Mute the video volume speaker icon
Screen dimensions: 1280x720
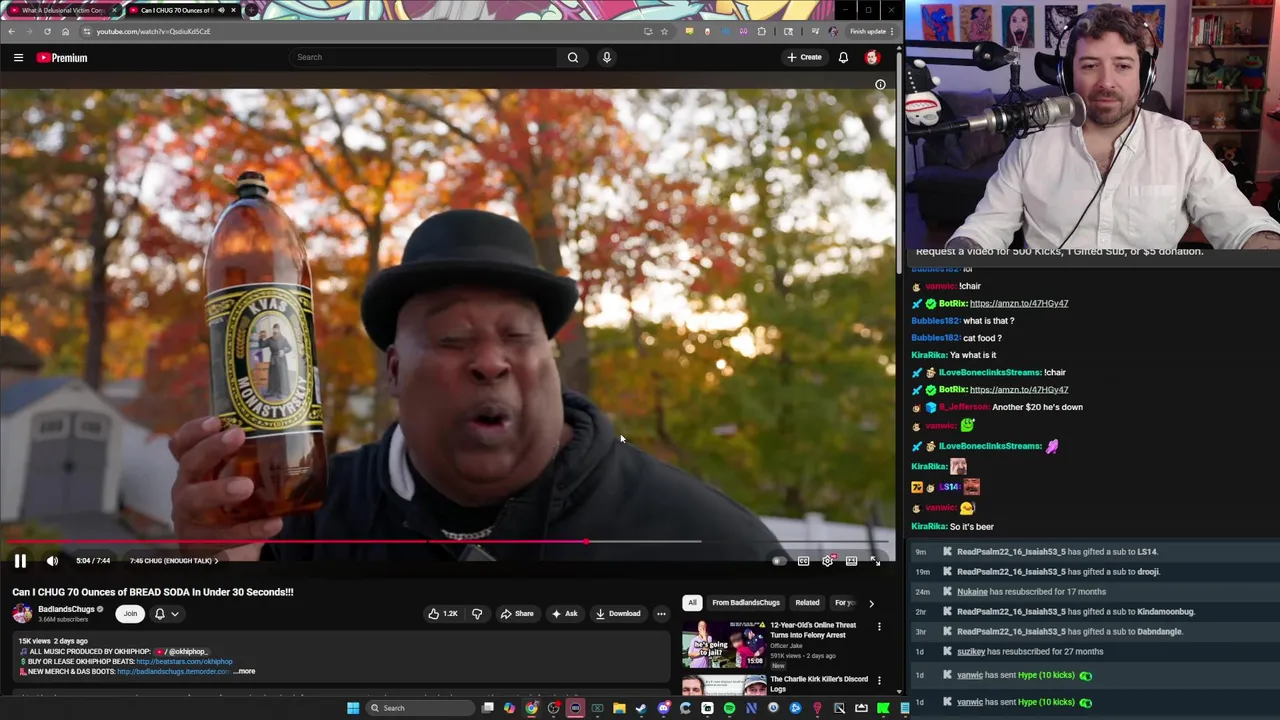(52, 561)
